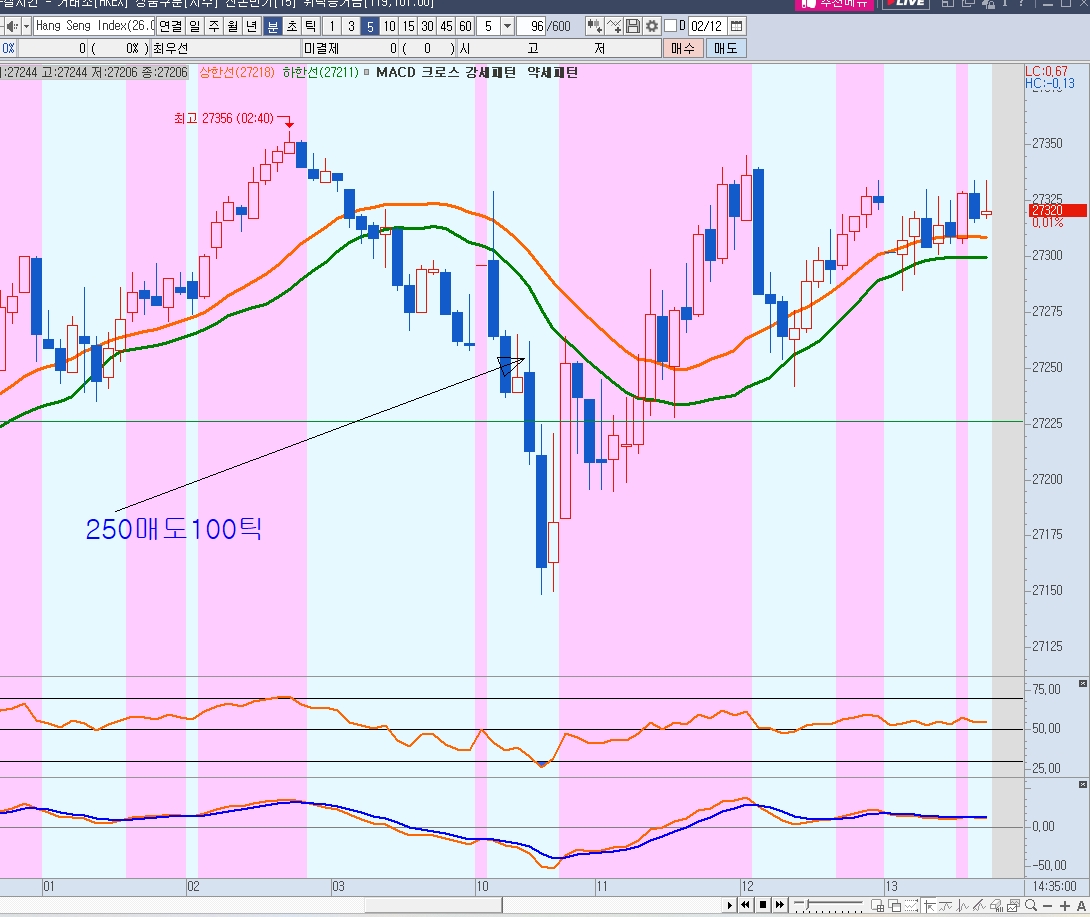Select the 30-minute interval button
The width and height of the screenshot is (1090, 917).
(427, 26)
